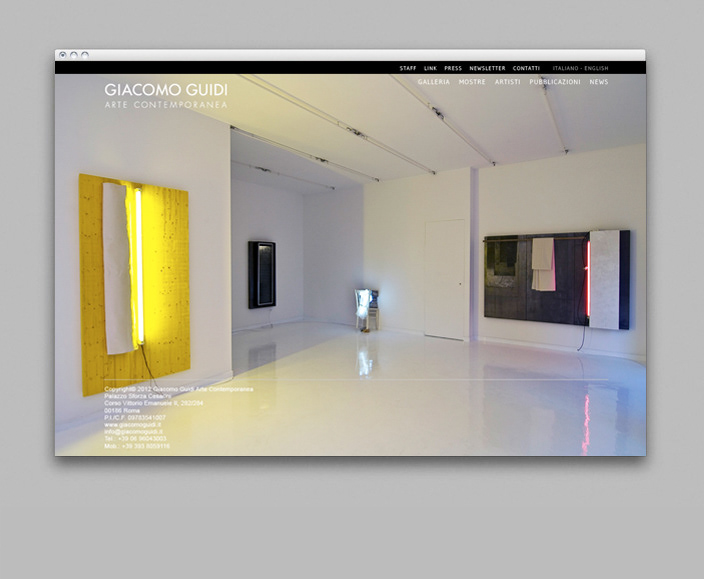
Task: Click the Copyright 2012 footer line
Action: pos(179,389)
